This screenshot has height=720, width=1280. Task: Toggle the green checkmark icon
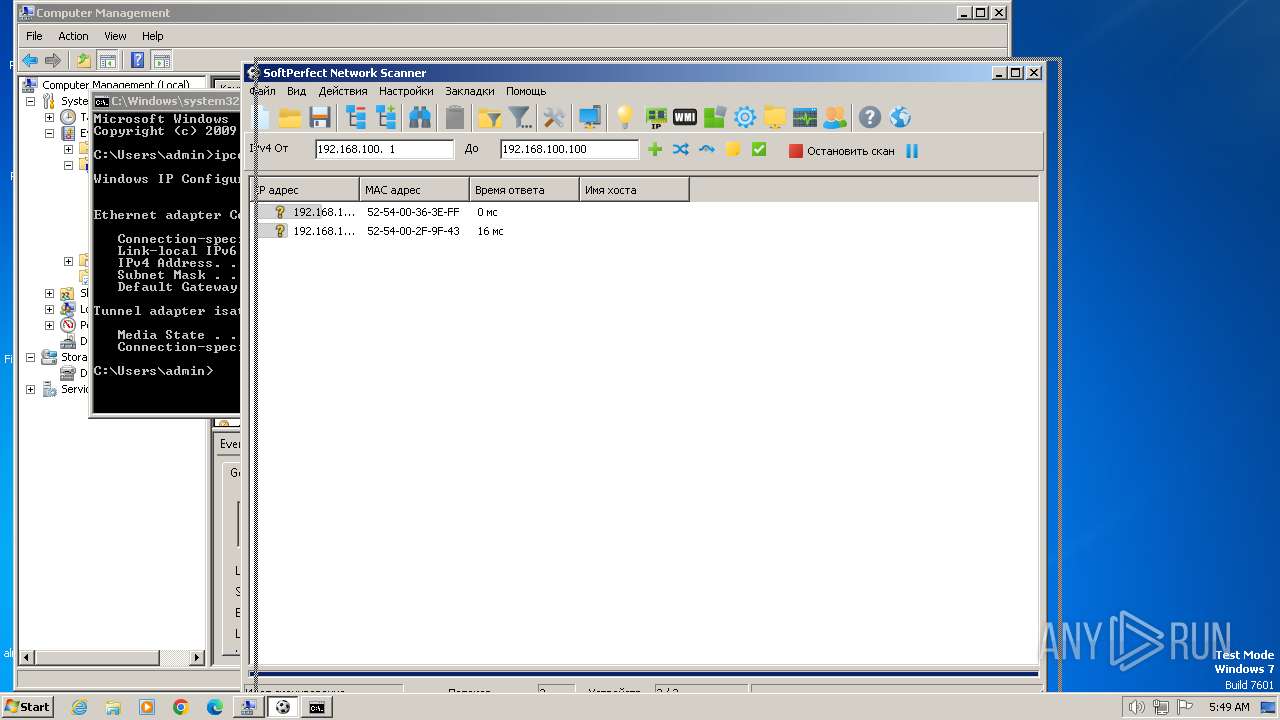coord(759,150)
